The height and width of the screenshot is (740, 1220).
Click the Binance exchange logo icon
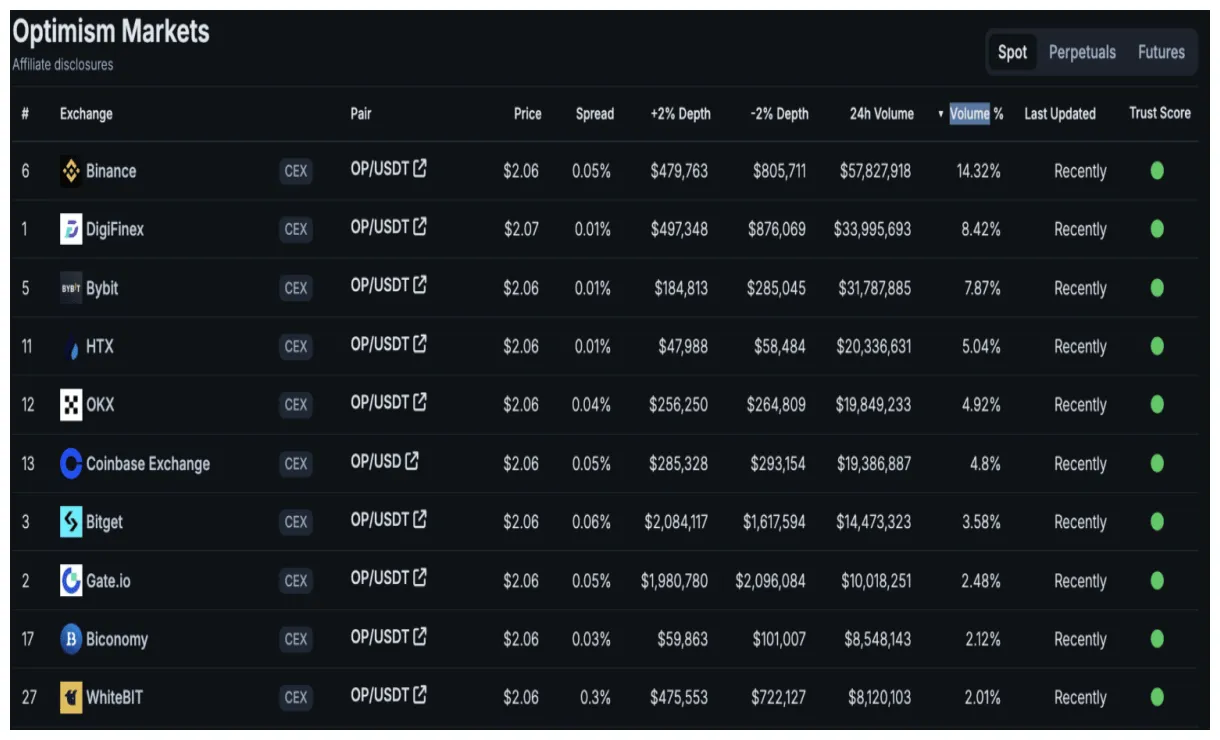tap(71, 171)
